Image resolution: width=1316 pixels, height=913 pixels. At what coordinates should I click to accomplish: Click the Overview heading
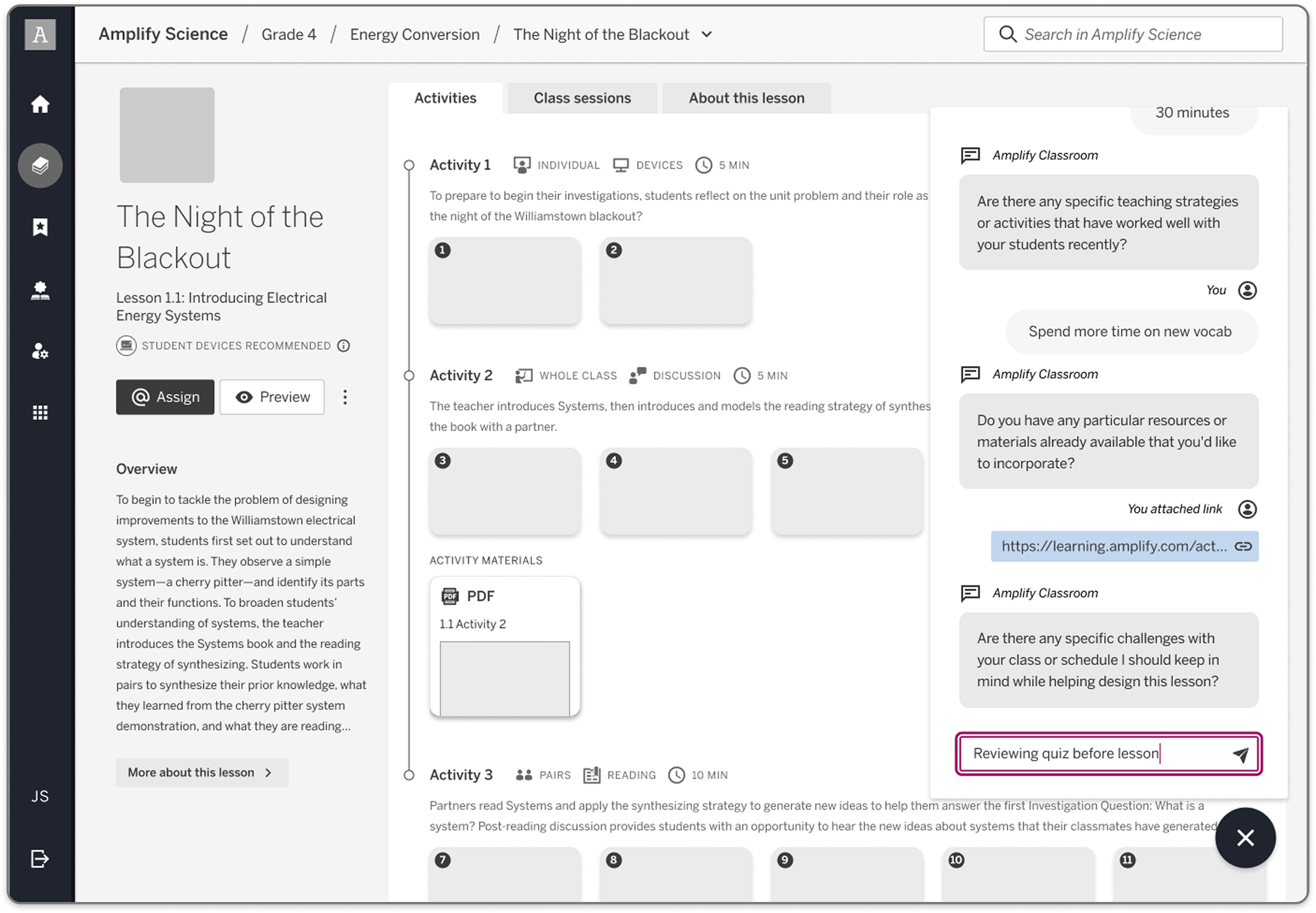coord(146,469)
